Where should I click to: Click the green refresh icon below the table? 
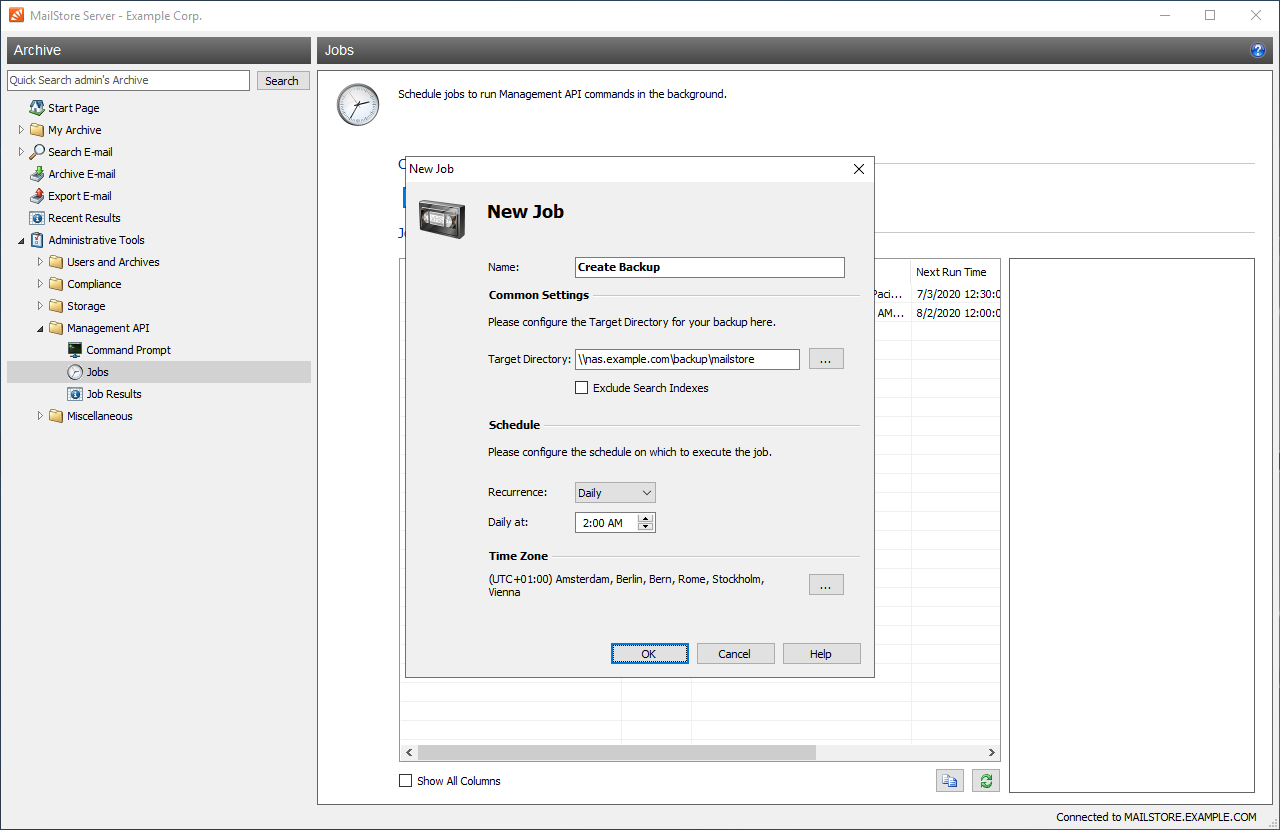[x=986, y=781]
